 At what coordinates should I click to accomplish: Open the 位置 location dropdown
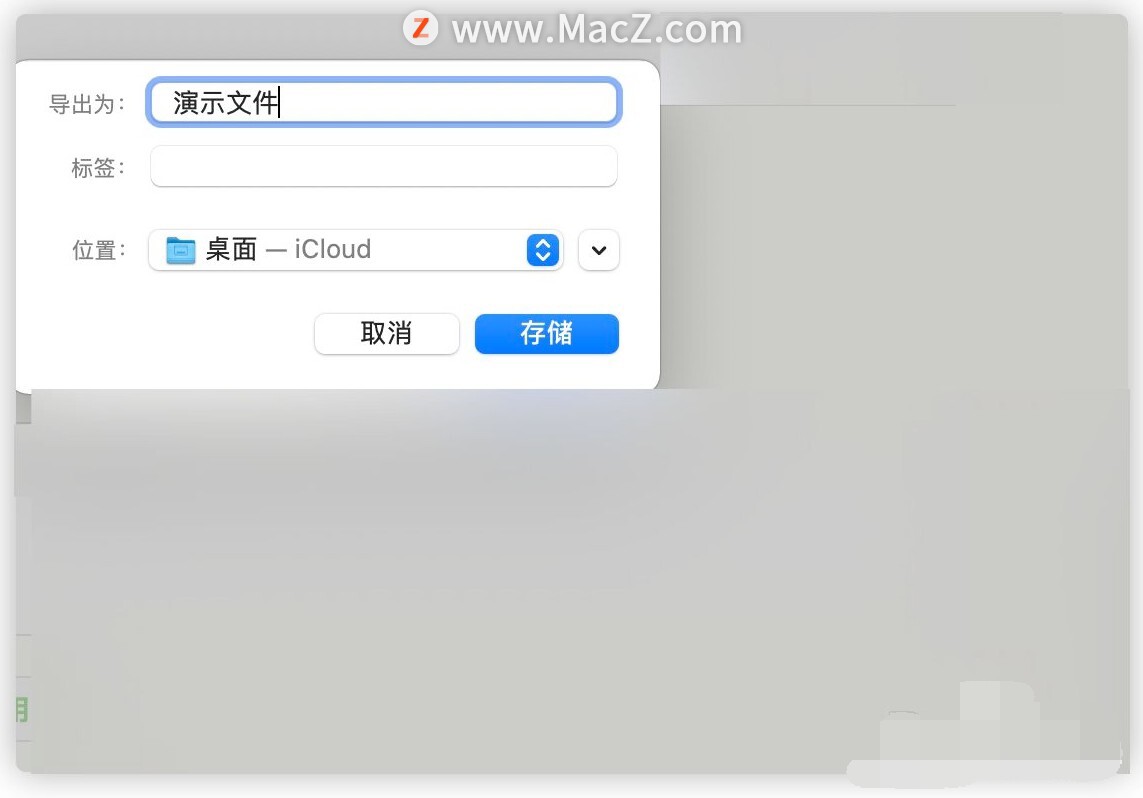[x=356, y=250]
